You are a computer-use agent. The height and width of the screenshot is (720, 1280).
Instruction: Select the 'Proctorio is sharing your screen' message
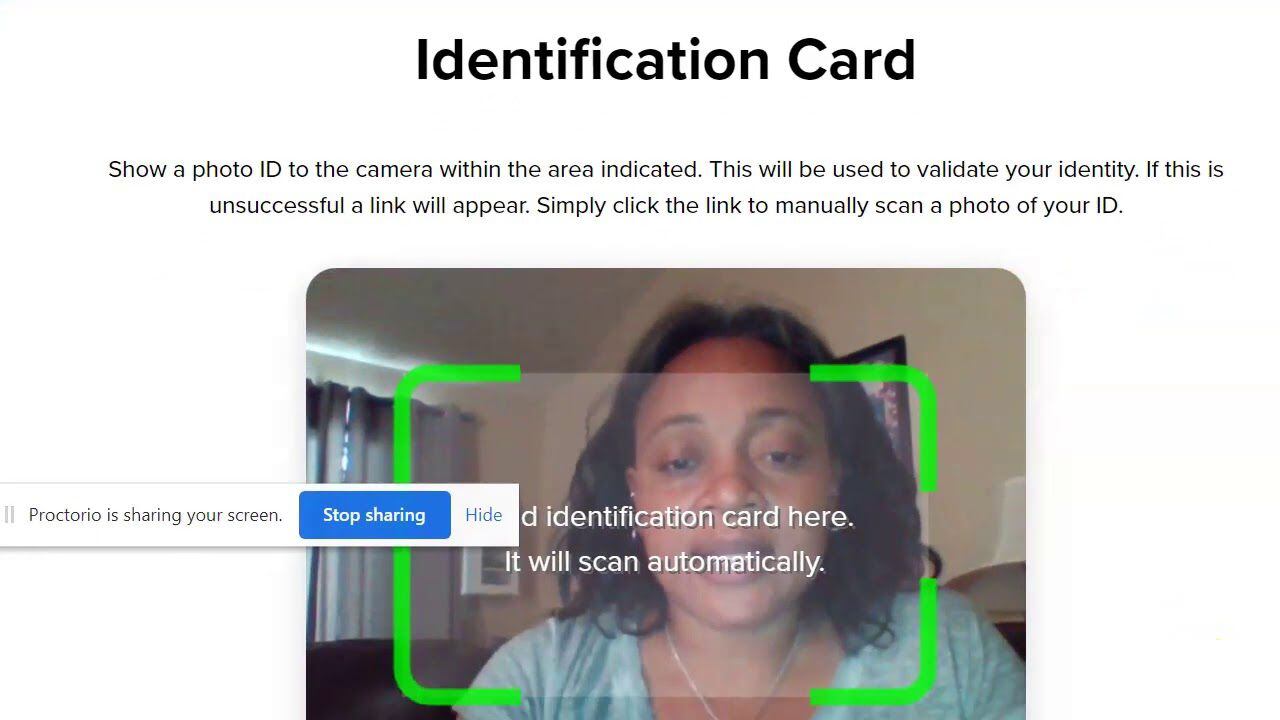pos(155,515)
